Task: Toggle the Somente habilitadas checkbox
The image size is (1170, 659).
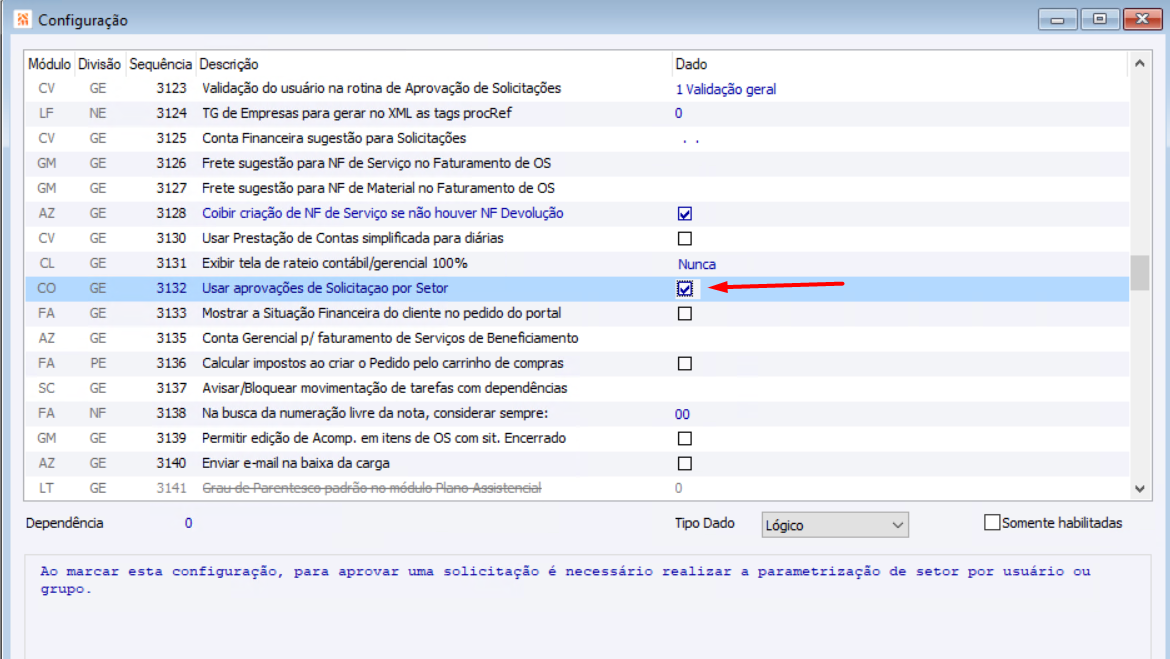Action: click(992, 522)
